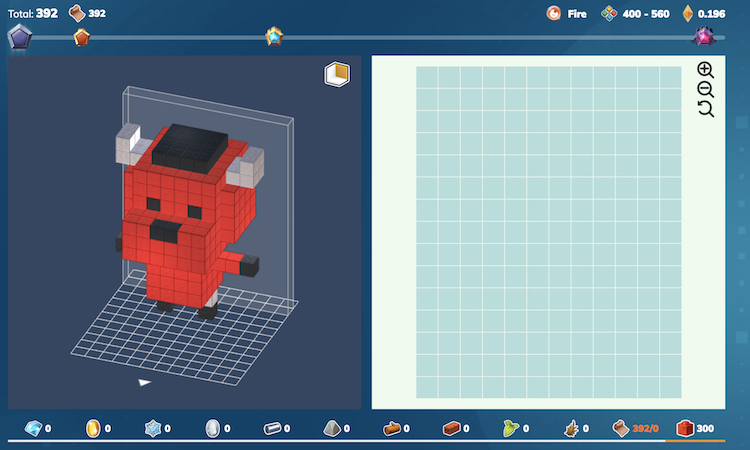Viewport: 750px width, 450px height.
Task: Select the red cube resource 300
Action: pyautogui.click(x=685, y=428)
